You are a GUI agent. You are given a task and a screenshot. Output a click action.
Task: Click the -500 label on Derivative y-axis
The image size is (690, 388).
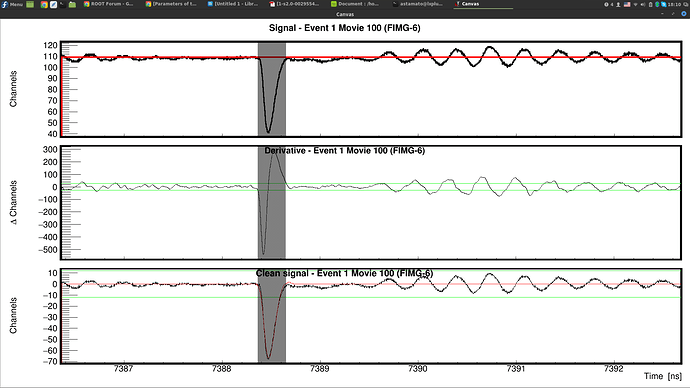tap(48, 250)
